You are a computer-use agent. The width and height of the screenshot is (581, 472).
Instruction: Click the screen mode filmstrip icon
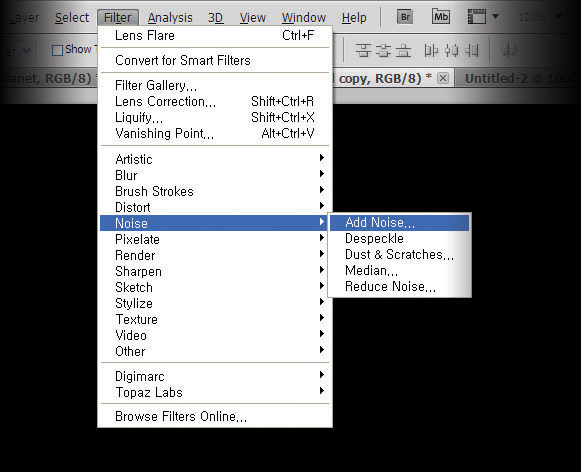click(477, 17)
